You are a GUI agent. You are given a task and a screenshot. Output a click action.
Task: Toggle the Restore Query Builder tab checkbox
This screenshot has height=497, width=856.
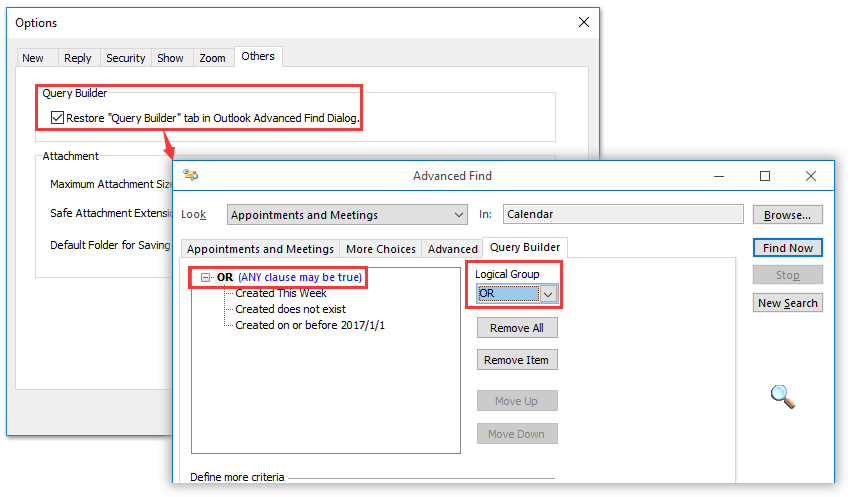[x=58, y=118]
